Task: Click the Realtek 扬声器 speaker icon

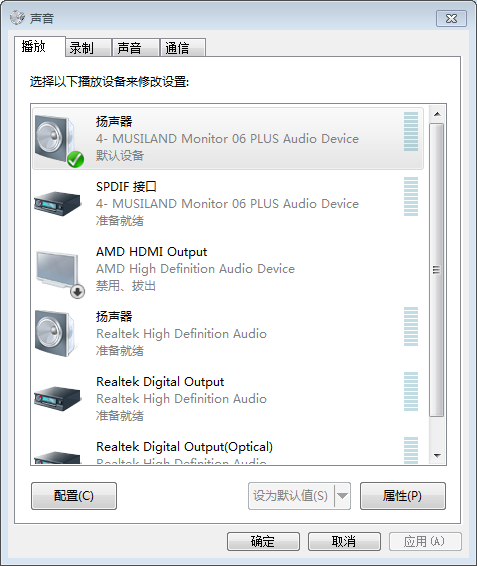Action: 57,334
